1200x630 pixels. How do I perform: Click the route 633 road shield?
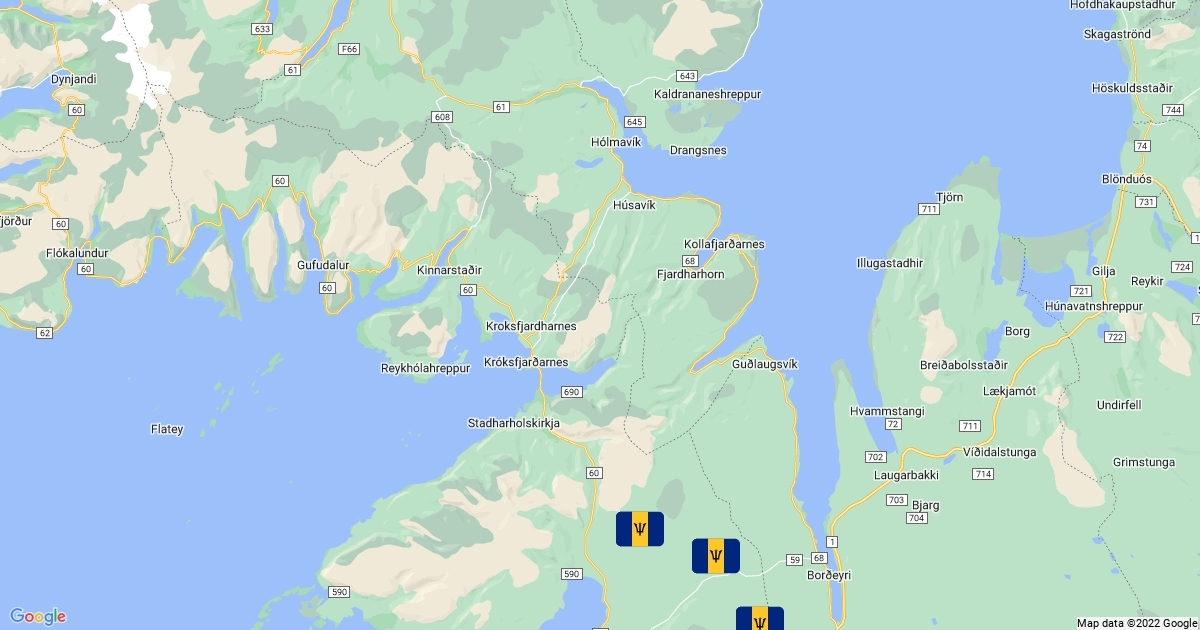click(263, 29)
